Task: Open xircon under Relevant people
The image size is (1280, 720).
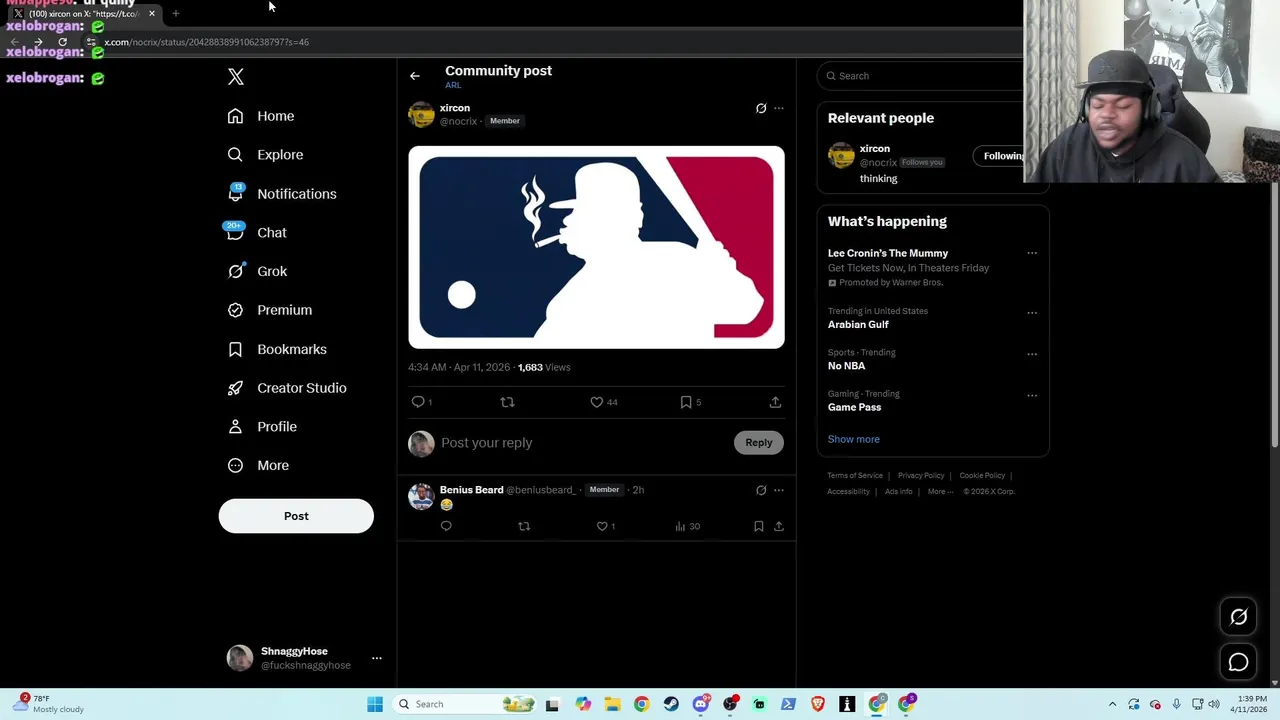Action: (874, 149)
